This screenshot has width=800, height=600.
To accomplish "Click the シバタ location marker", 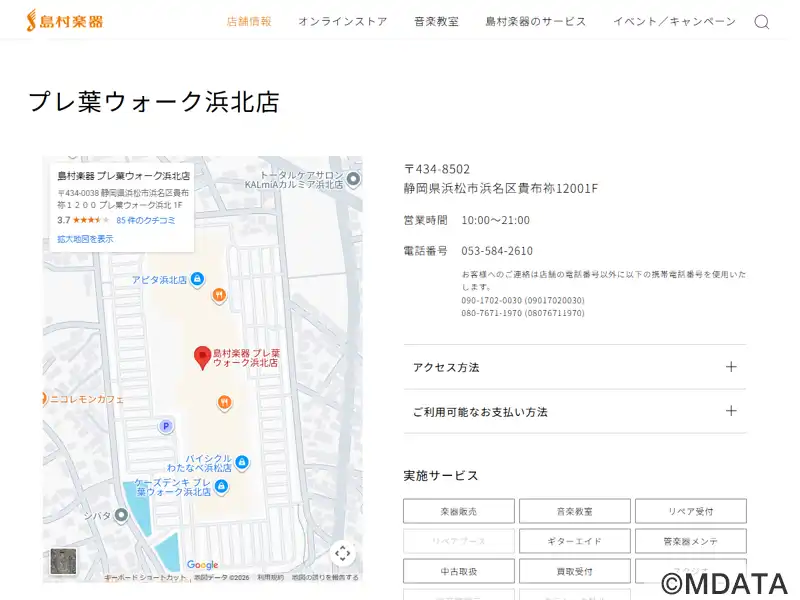I will point(121,515).
